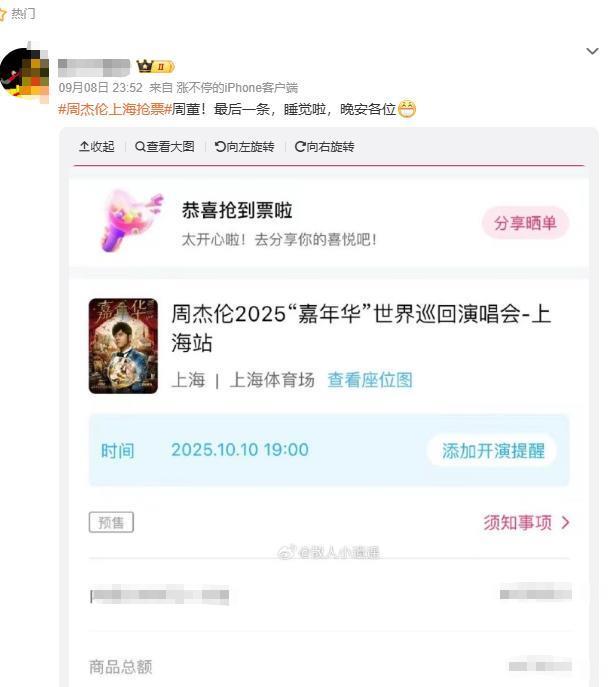Click the 张不停的iPhone客户端 source link
This screenshot has height=687, width=612.
[237, 88]
